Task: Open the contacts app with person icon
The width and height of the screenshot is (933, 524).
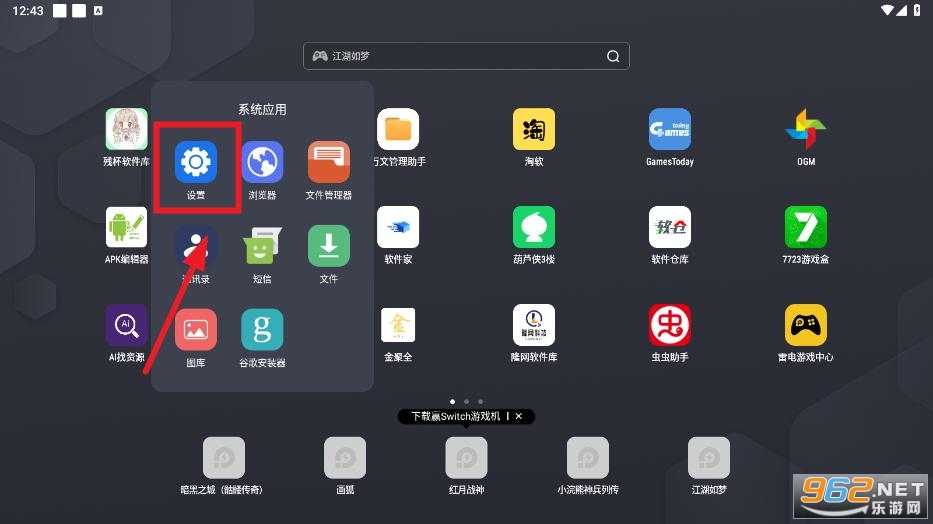Action: [x=196, y=246]
